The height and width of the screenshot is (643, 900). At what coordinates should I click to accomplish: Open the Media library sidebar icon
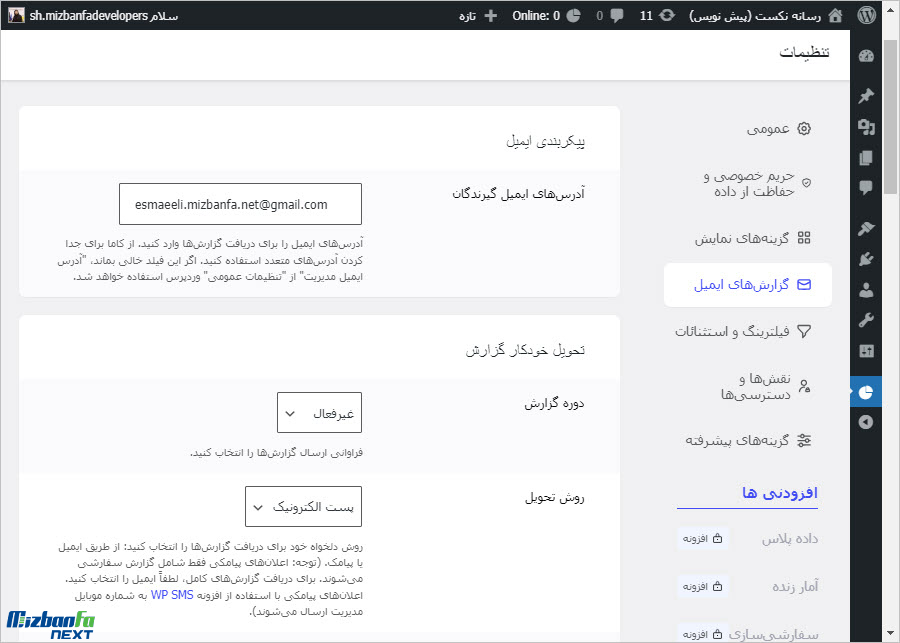(866, 127)
